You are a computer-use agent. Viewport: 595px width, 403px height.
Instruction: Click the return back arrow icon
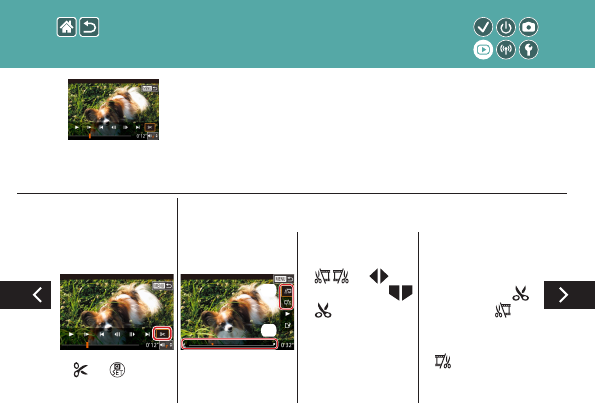tap(89, 27)
